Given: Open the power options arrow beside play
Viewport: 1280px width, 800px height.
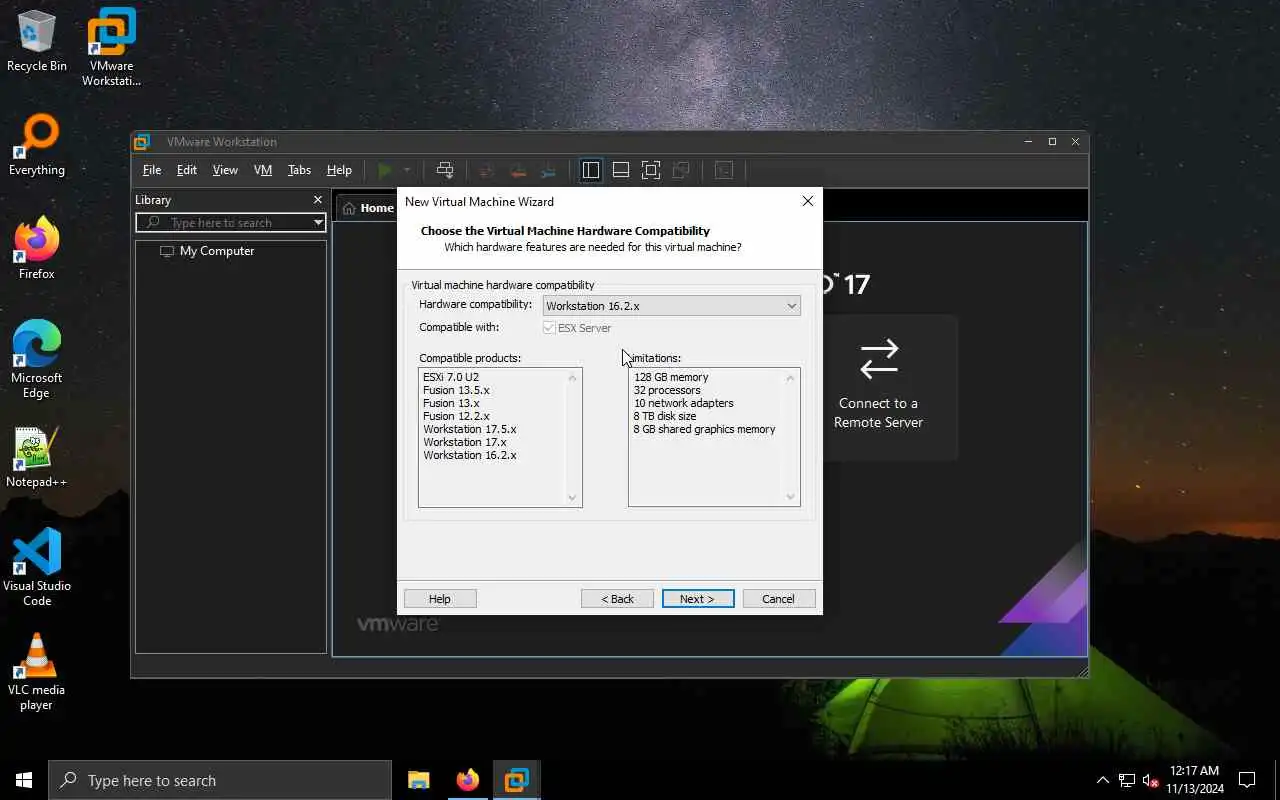Looking at the screenshot, I should (407, 170).
